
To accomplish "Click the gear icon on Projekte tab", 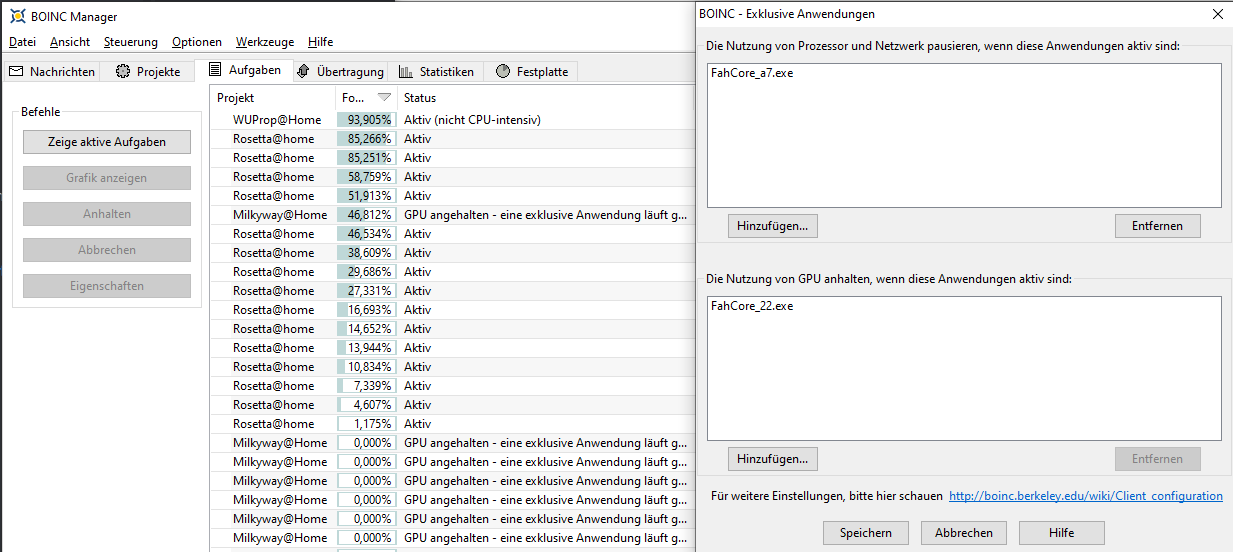I will coord(123,72).
